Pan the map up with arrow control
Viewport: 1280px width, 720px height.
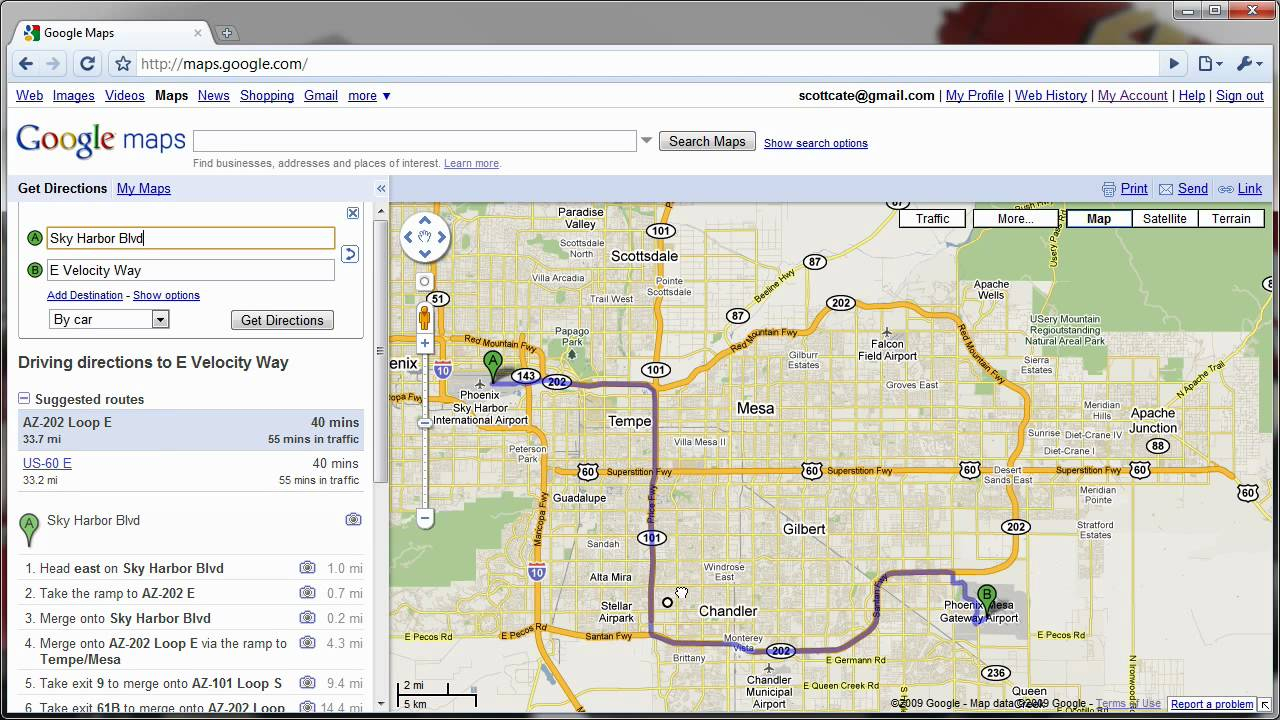425,220
